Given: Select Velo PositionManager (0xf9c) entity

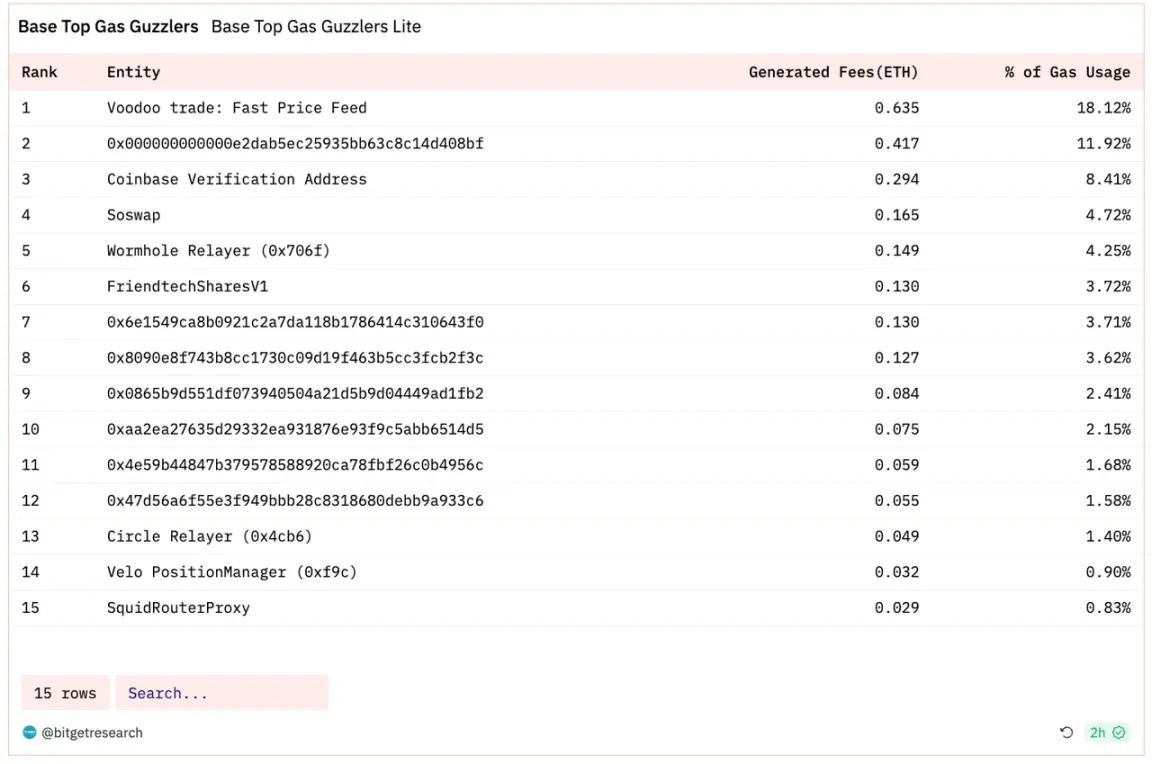Looking at the screenshot, I should click(231, 572).
